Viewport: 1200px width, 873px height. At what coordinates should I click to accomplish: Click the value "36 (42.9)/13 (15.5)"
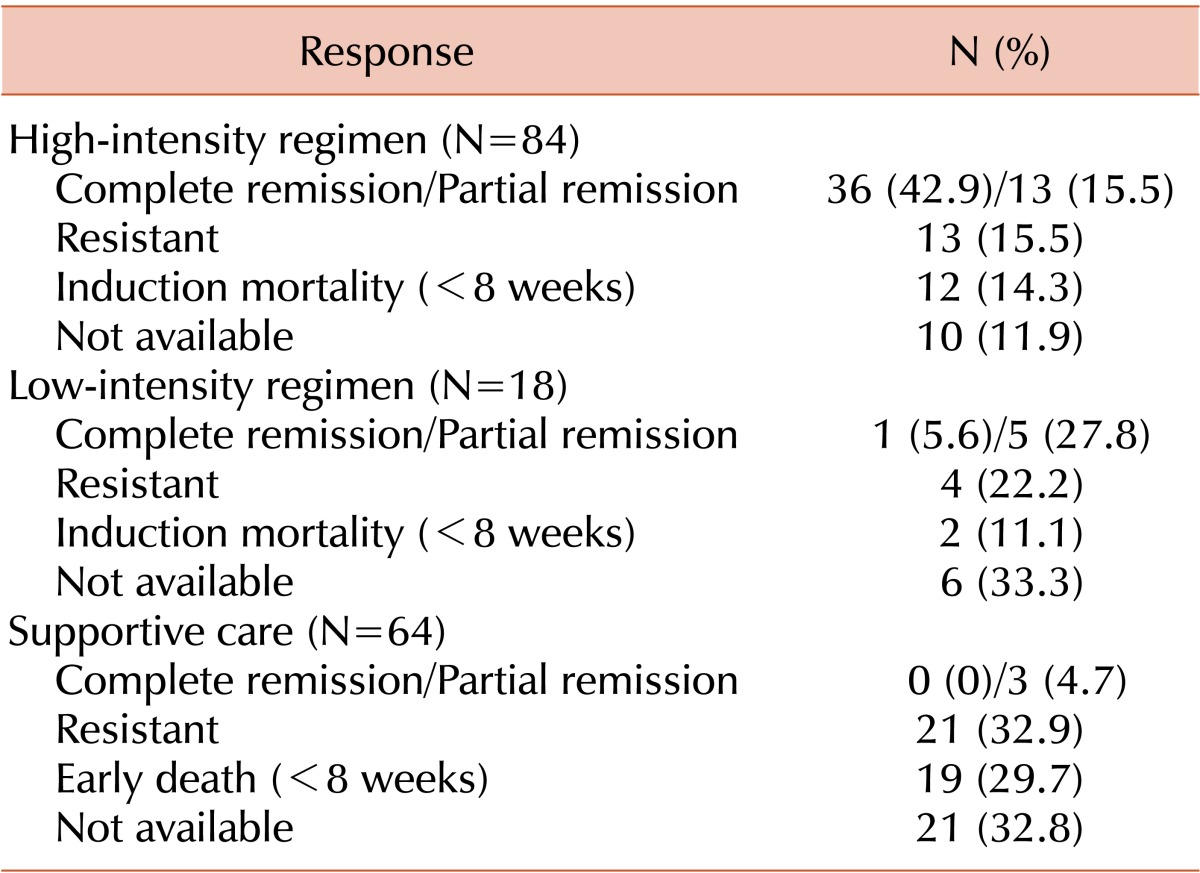coord(996,189)
